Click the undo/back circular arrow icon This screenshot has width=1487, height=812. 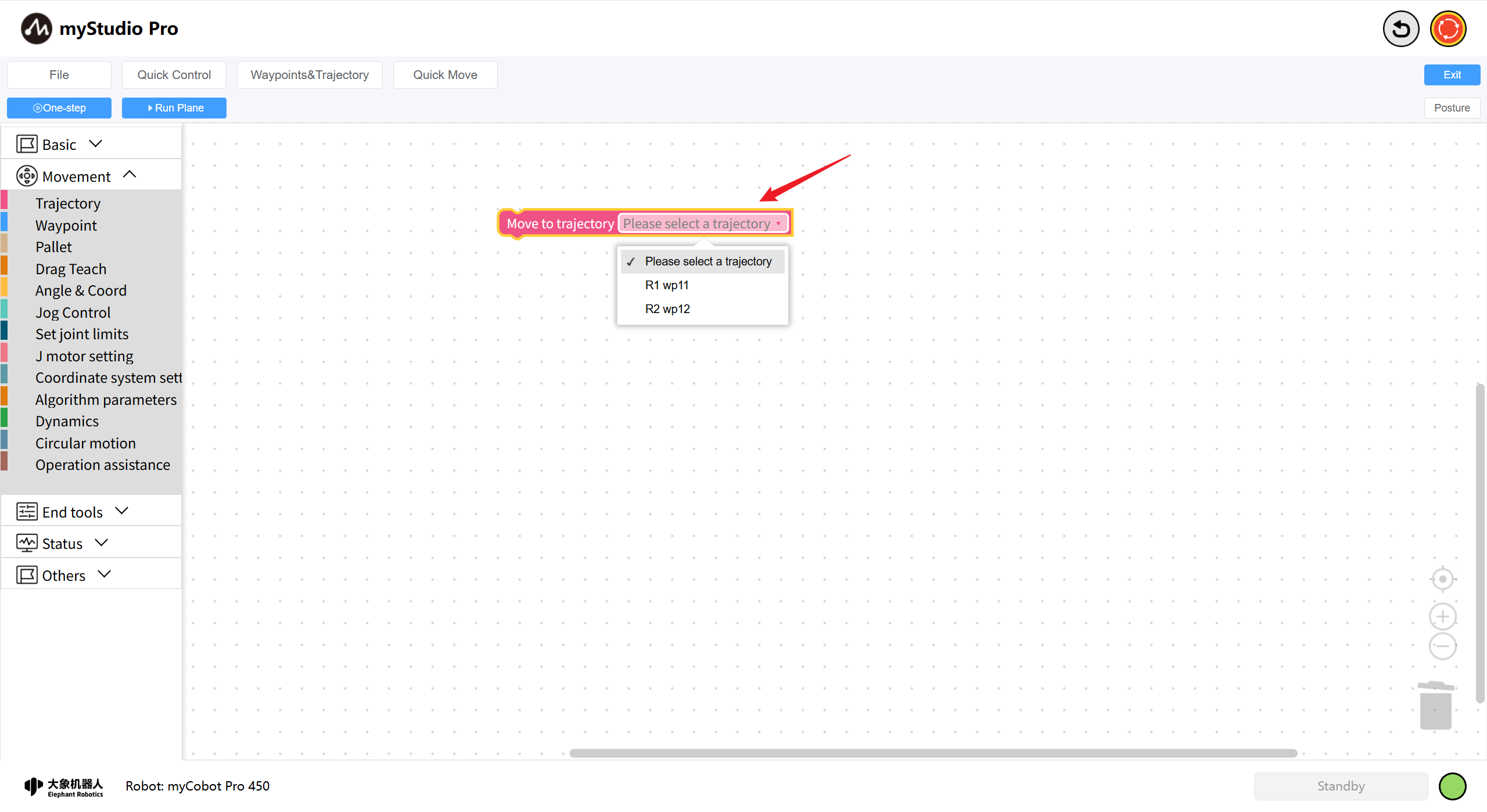(x=1400, y=29)
